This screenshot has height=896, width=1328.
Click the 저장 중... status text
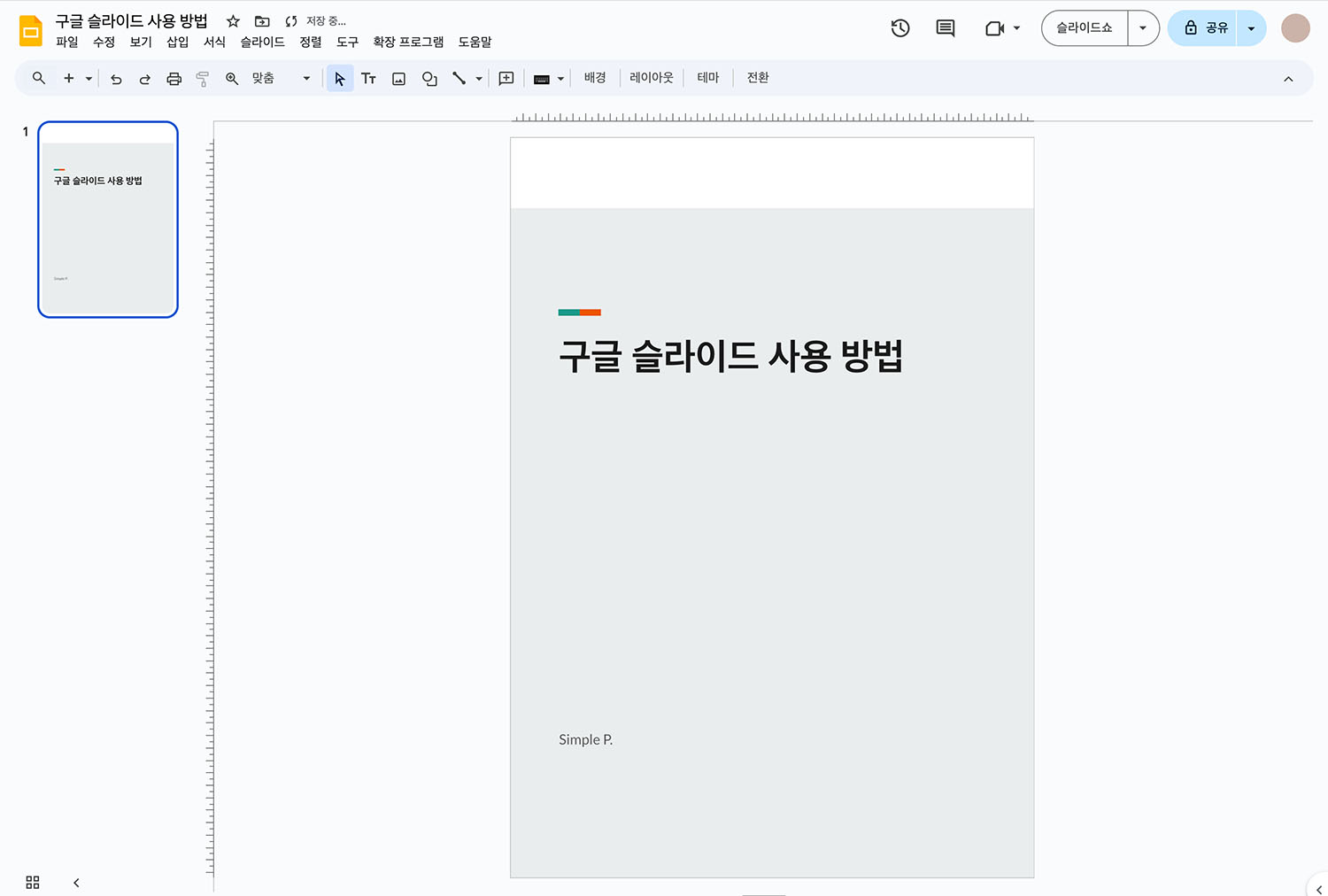pos(326,21)
